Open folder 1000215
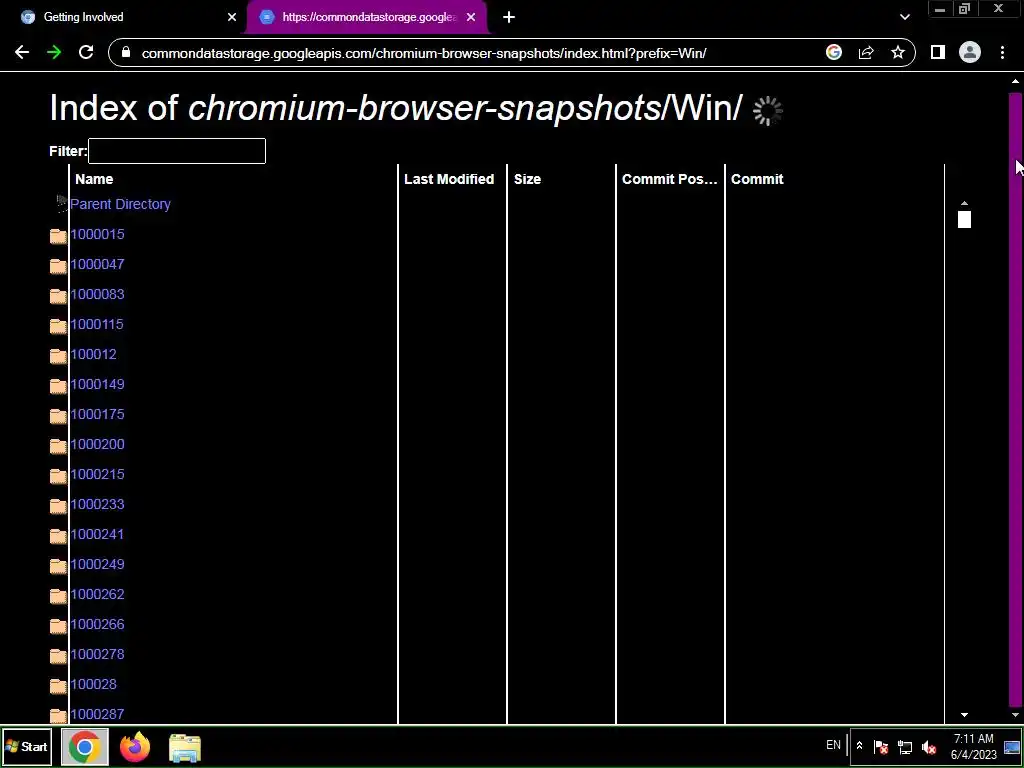 coord(97,475)
